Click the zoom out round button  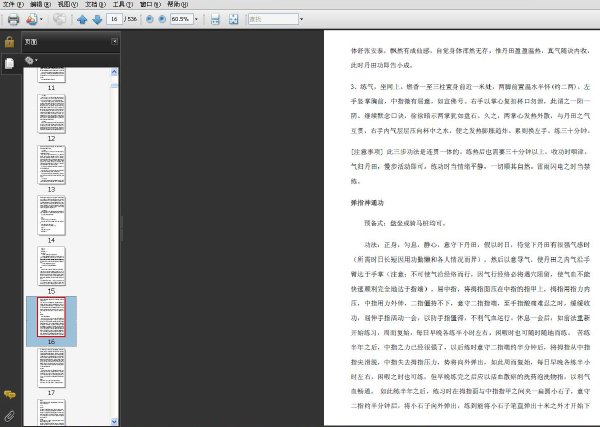[x=150, y=19]
